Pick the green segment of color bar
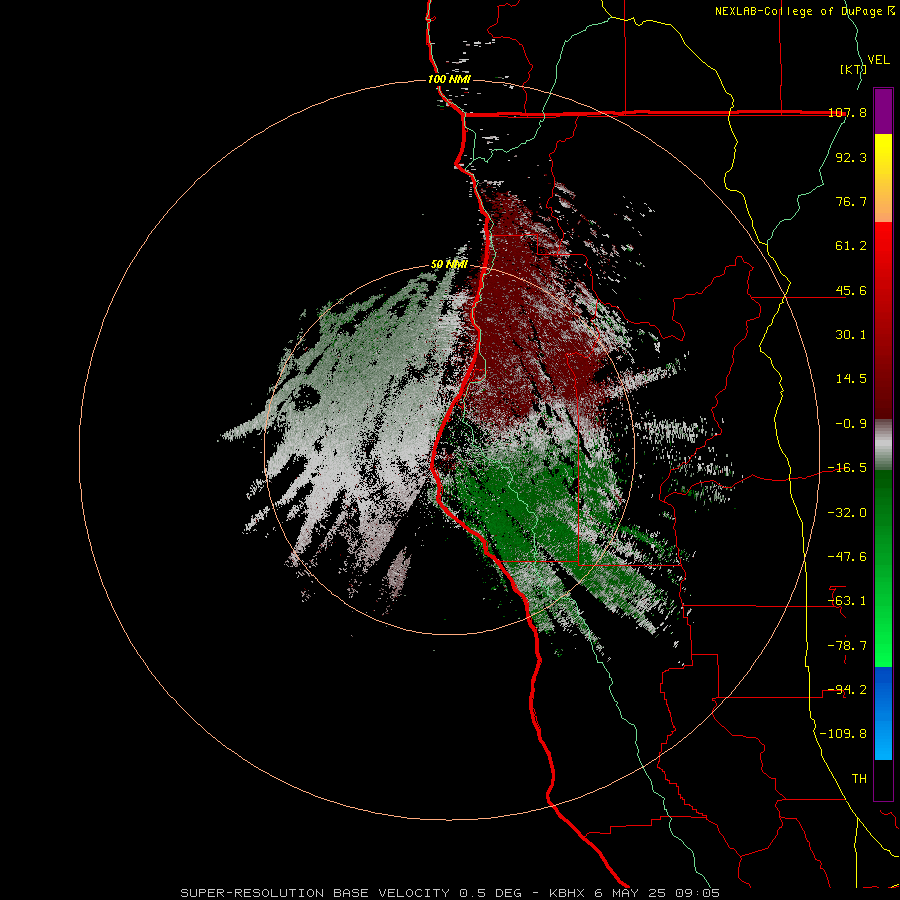The image size is (900, 900). (883, 568)
